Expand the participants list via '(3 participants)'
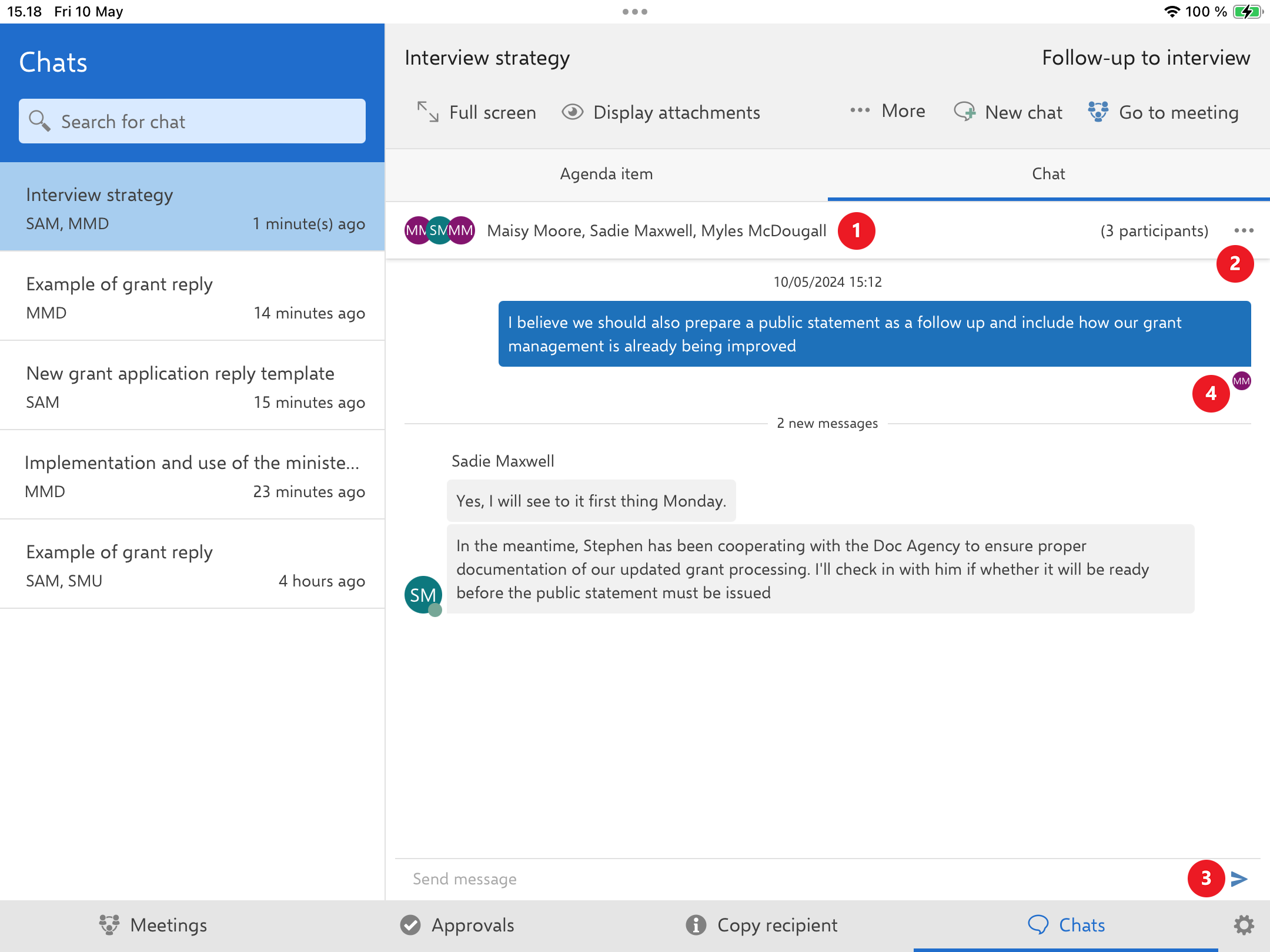The height and width of the screenshot is (952, 1270). point(1154,231)
